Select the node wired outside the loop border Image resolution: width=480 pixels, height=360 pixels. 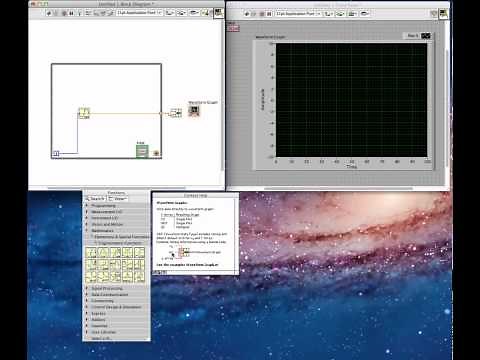coord(176,113)
